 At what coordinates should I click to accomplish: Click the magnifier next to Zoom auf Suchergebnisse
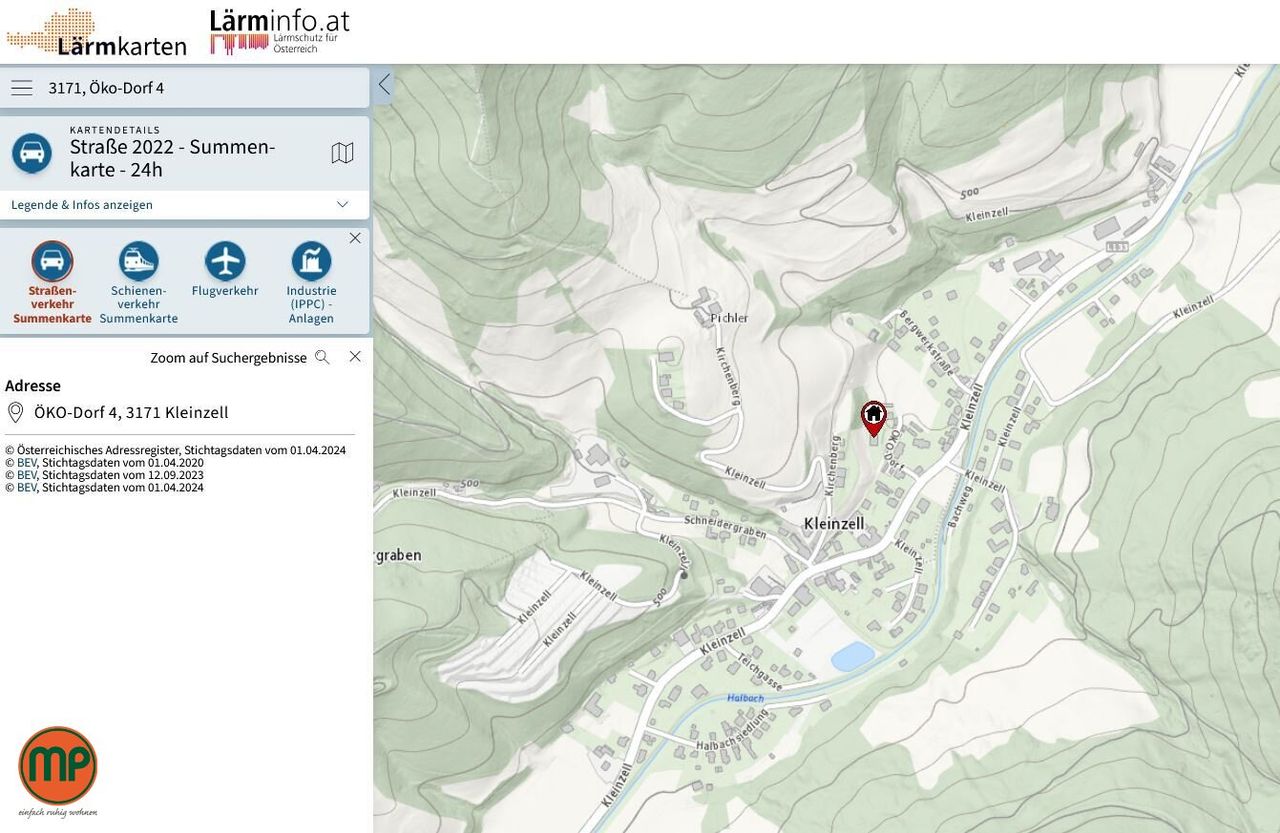click(x=322, y=357)
